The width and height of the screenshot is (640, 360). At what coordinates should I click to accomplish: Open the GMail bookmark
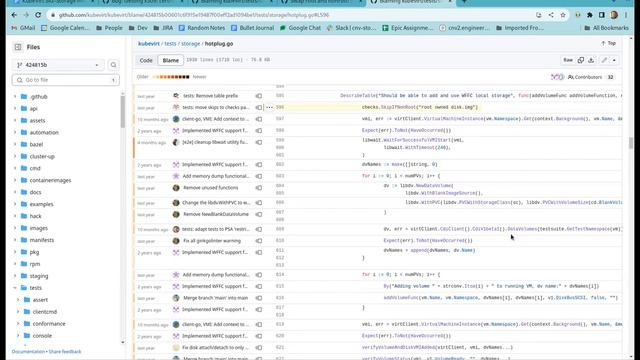pyautogui.click(x=23, y=28)
